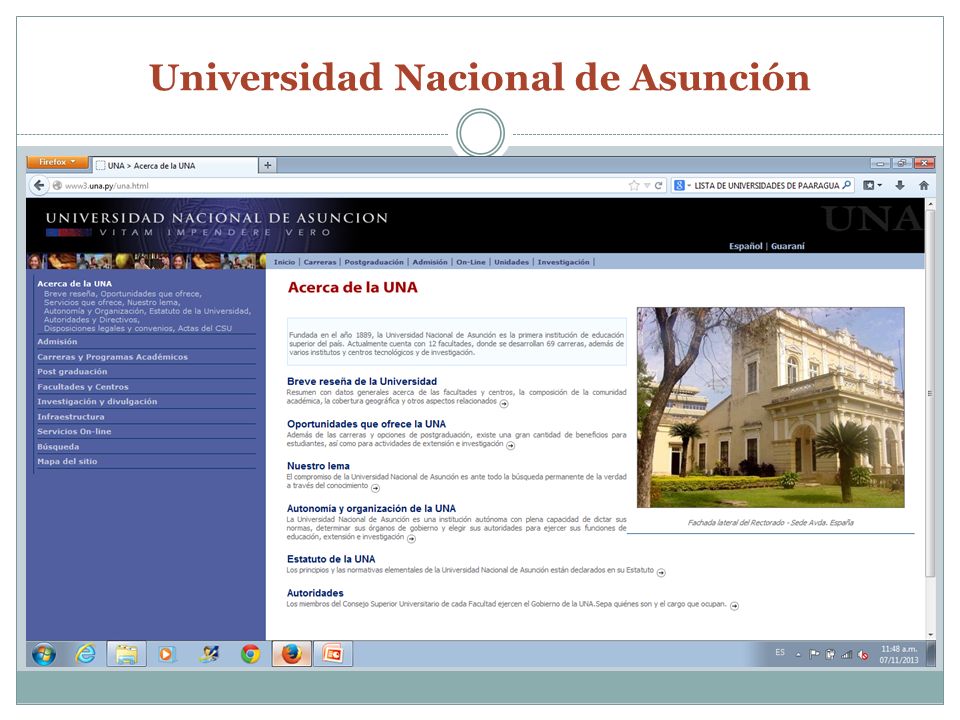Click the taskbar clock showing 11:48 a.m.
The width and height of the screenshot is (960, 720).
click(899, 654)
